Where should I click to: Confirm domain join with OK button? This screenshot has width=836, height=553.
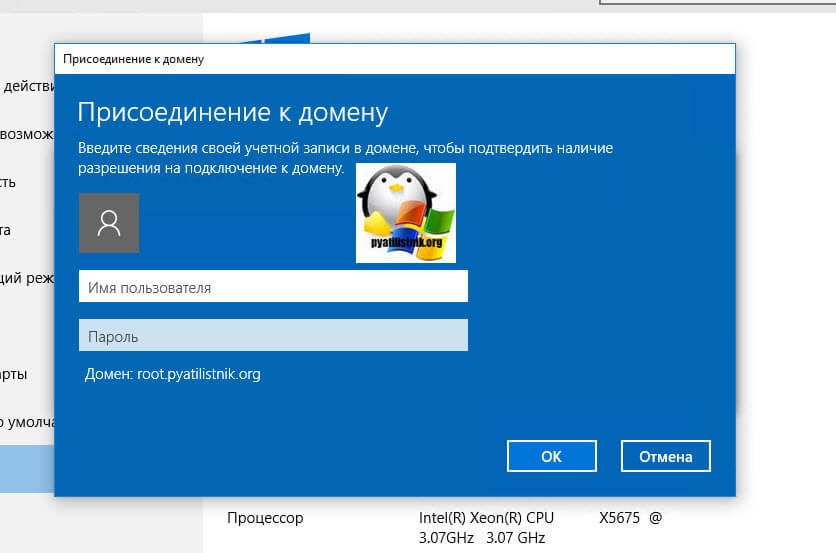click(552, 456)
